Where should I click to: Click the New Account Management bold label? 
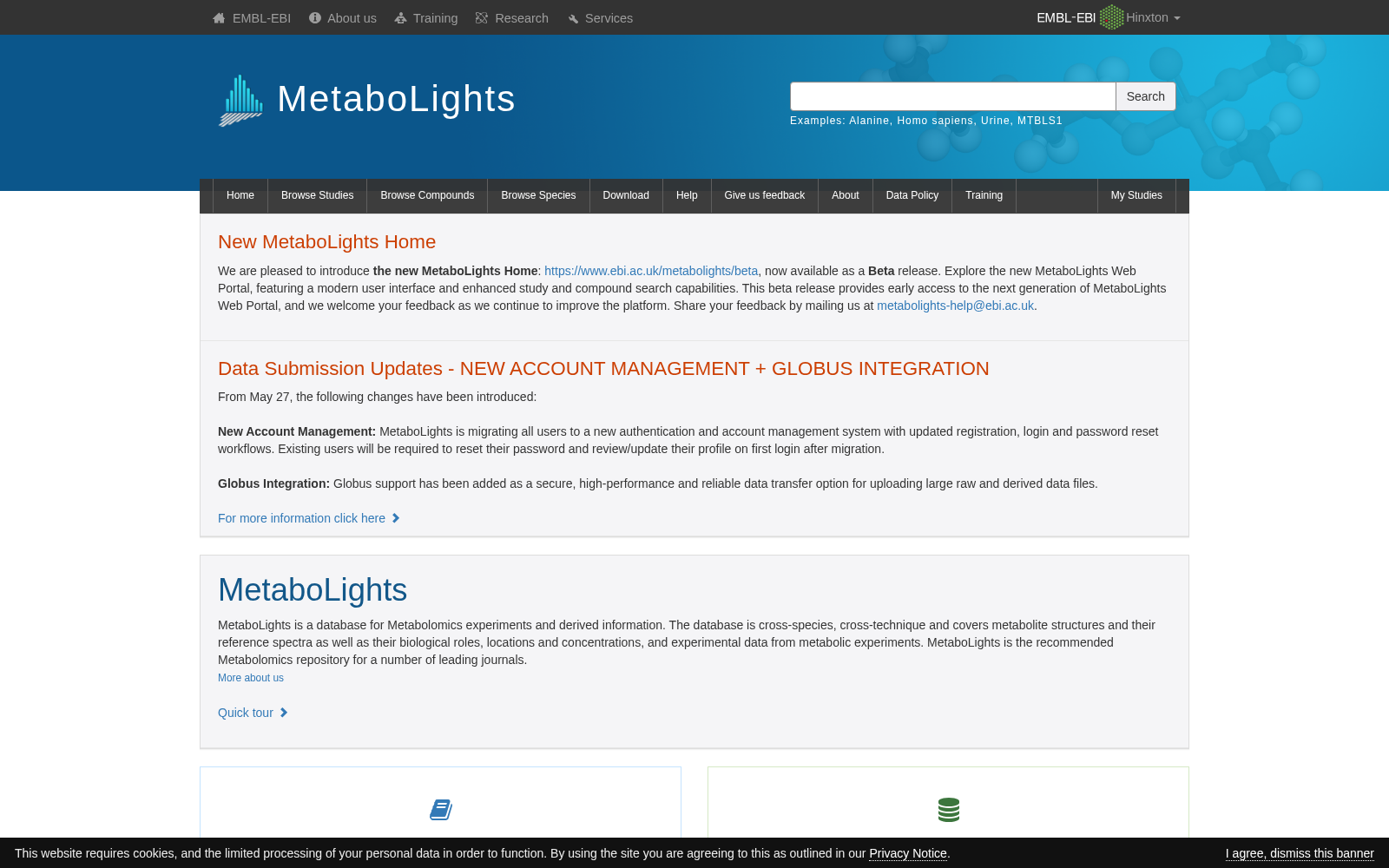[x=297, y=431]
